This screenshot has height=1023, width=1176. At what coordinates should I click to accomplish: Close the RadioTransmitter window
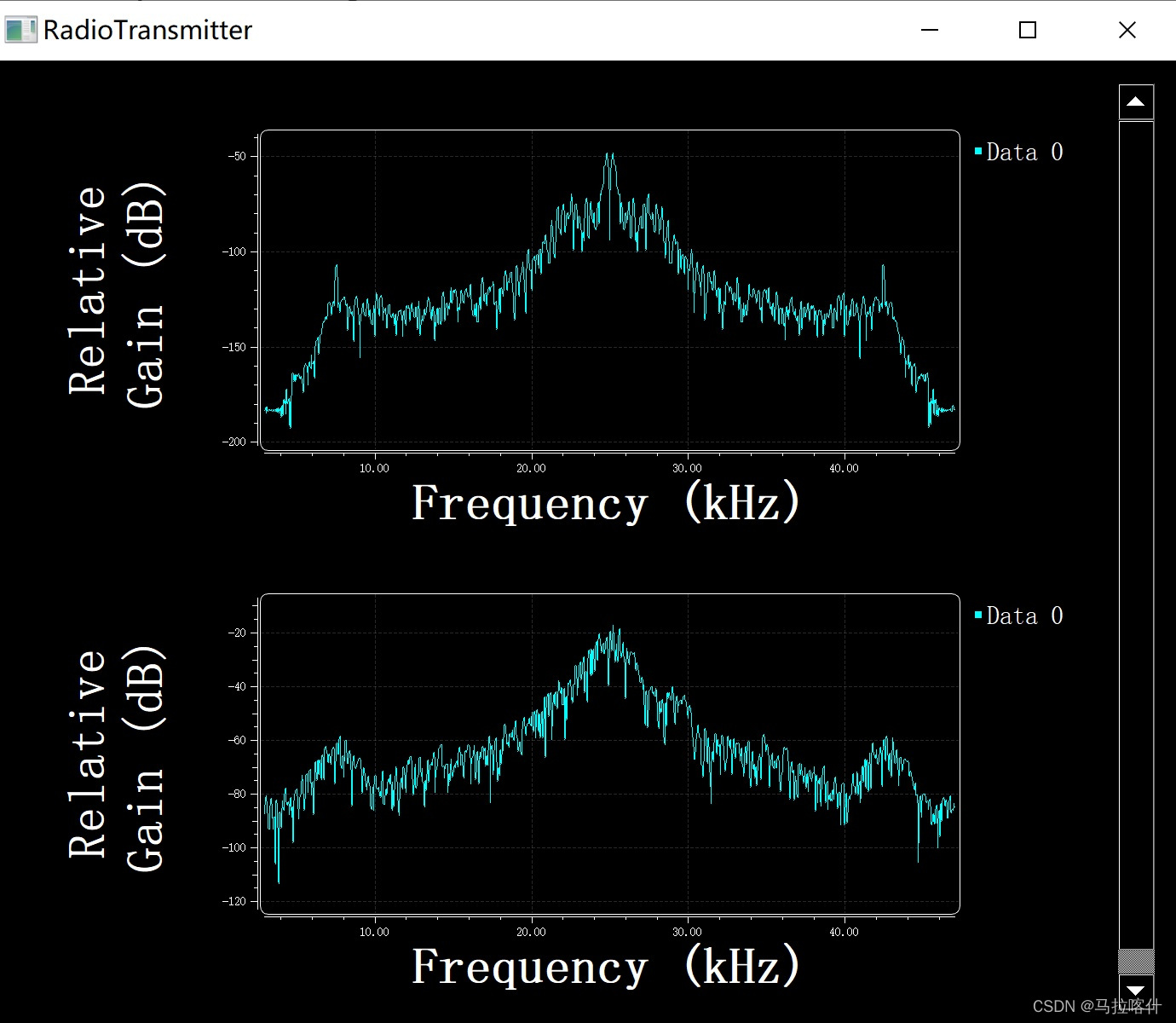pos(1127,30)
